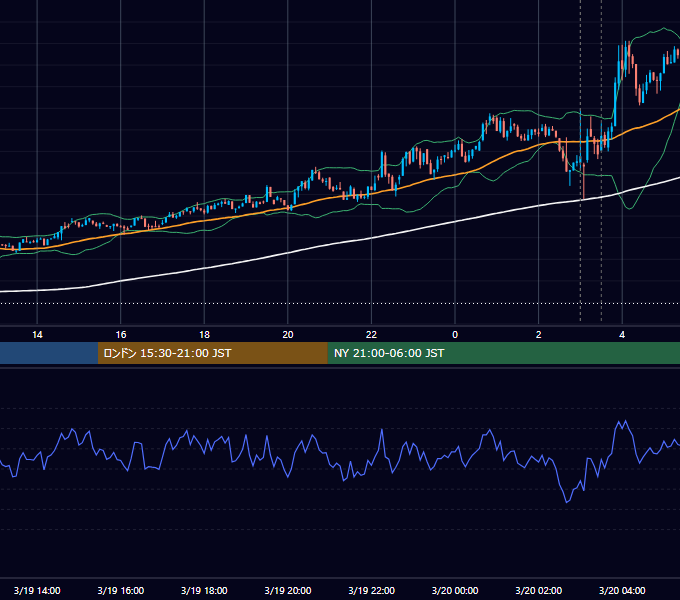Select the ロンドン 15:30-21:00 JST session bar

[x=212, y=353]
